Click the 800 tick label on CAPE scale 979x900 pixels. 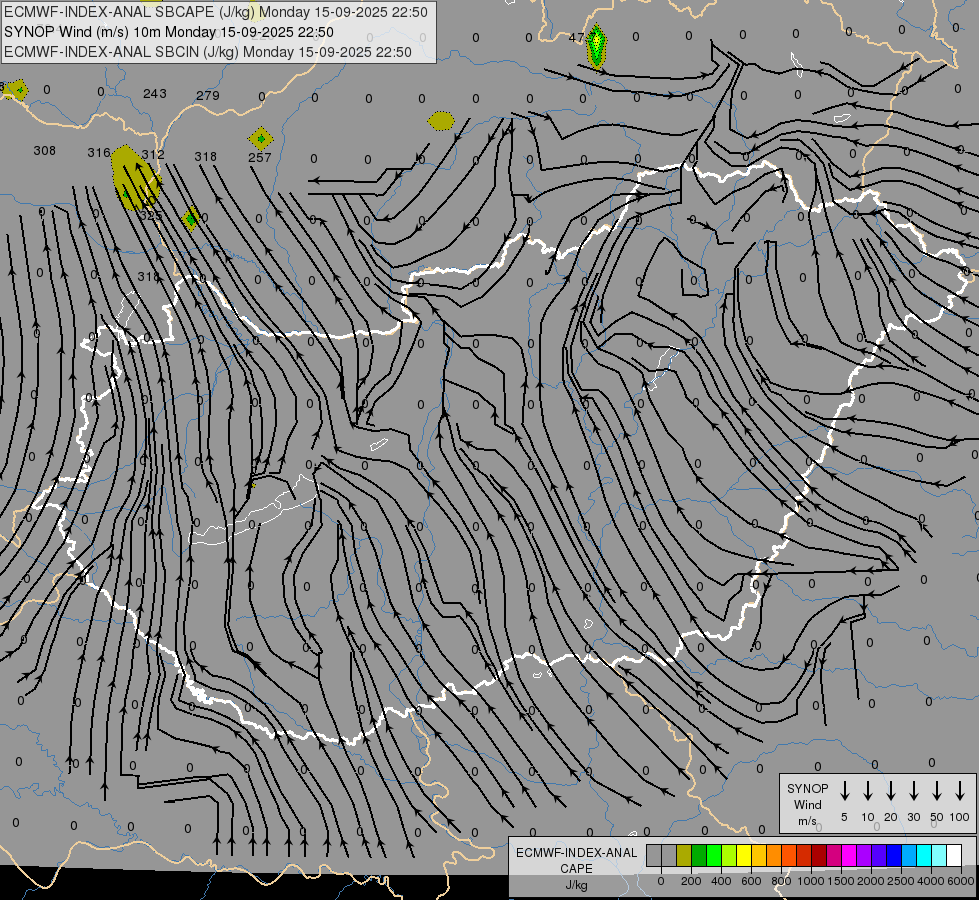pyautogui.click(x=781, y=881)
